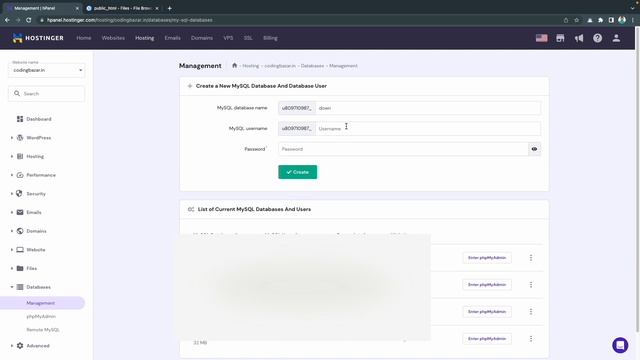
Task: Click the browser reload button
Action: [29, 20]
